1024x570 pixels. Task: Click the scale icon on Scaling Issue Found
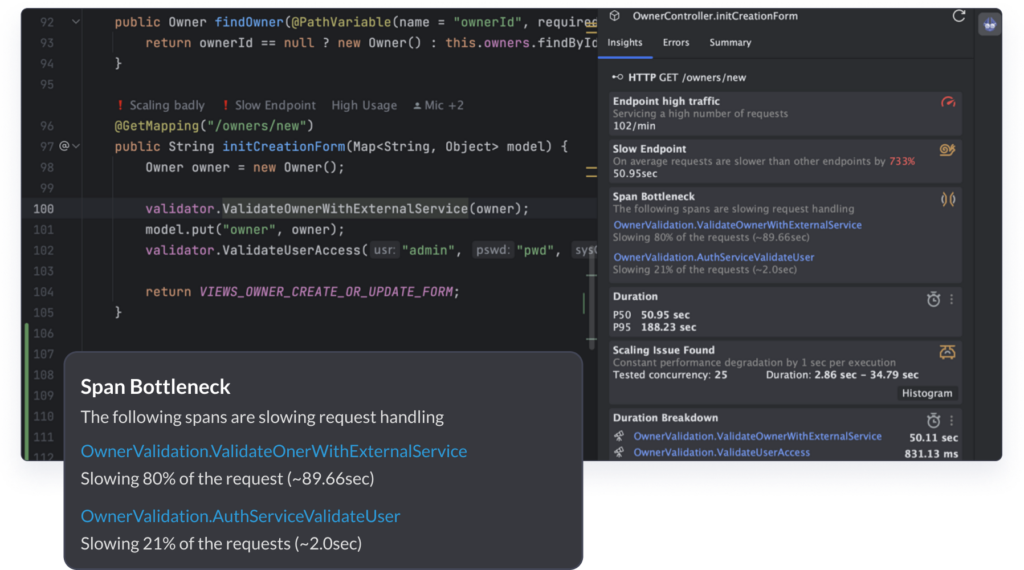pos(947,351)
